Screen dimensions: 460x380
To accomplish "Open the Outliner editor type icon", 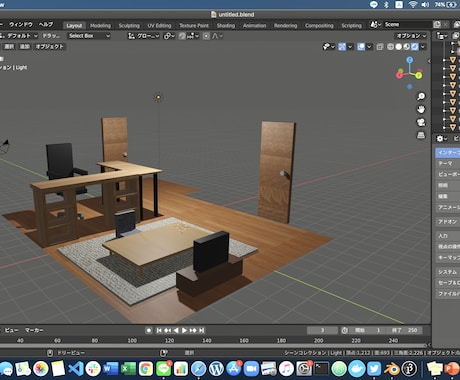I will tap(442, 36).
